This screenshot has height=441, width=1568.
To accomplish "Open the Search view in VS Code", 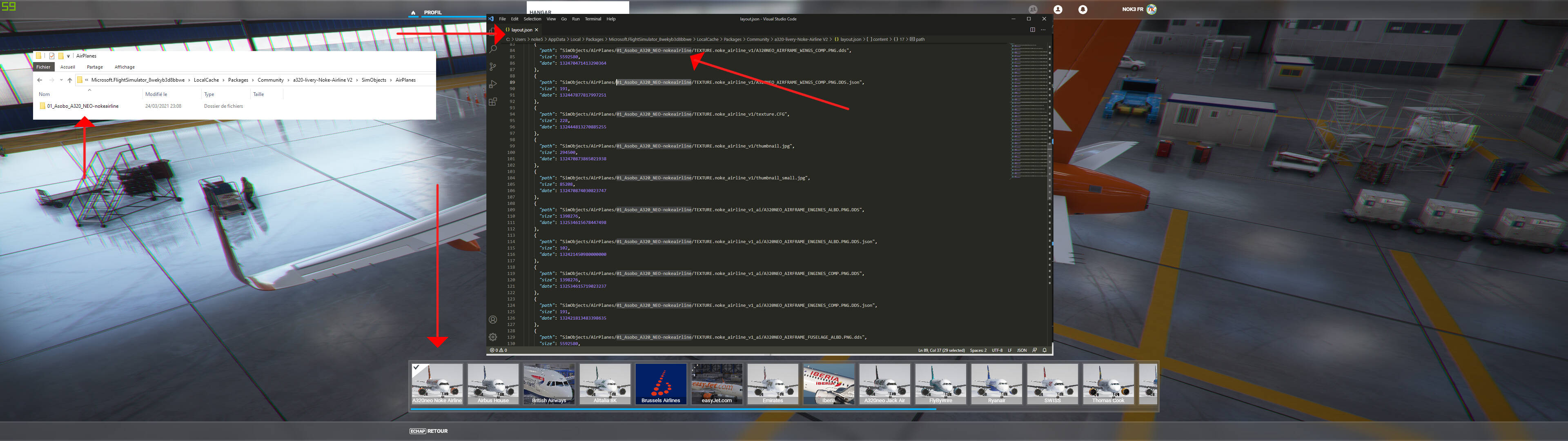I will pos(492,49).
